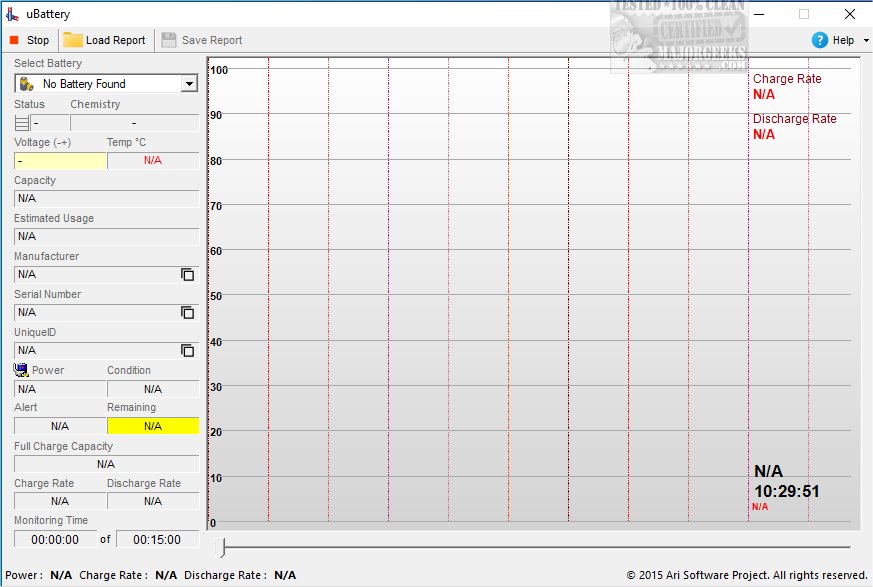Click the Save Report toolbar button

click(x=202, y=40)
